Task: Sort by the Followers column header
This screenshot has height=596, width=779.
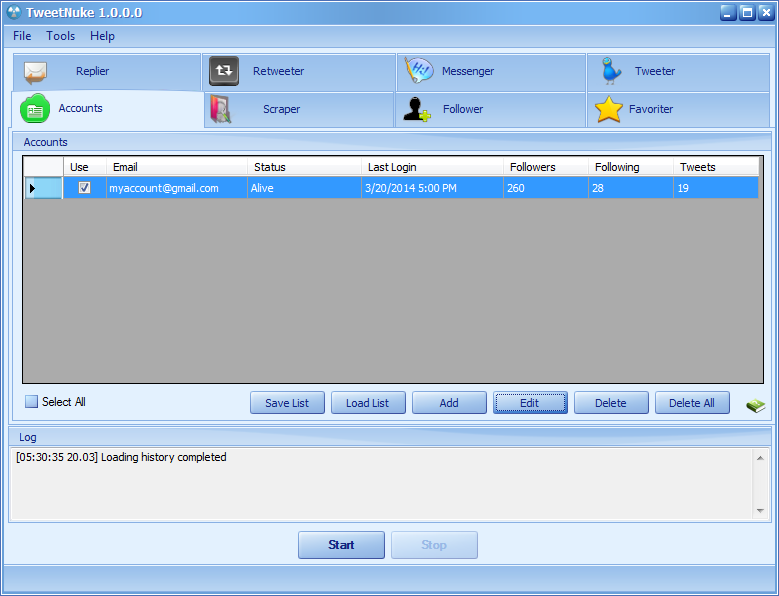Action: [546, 167]
